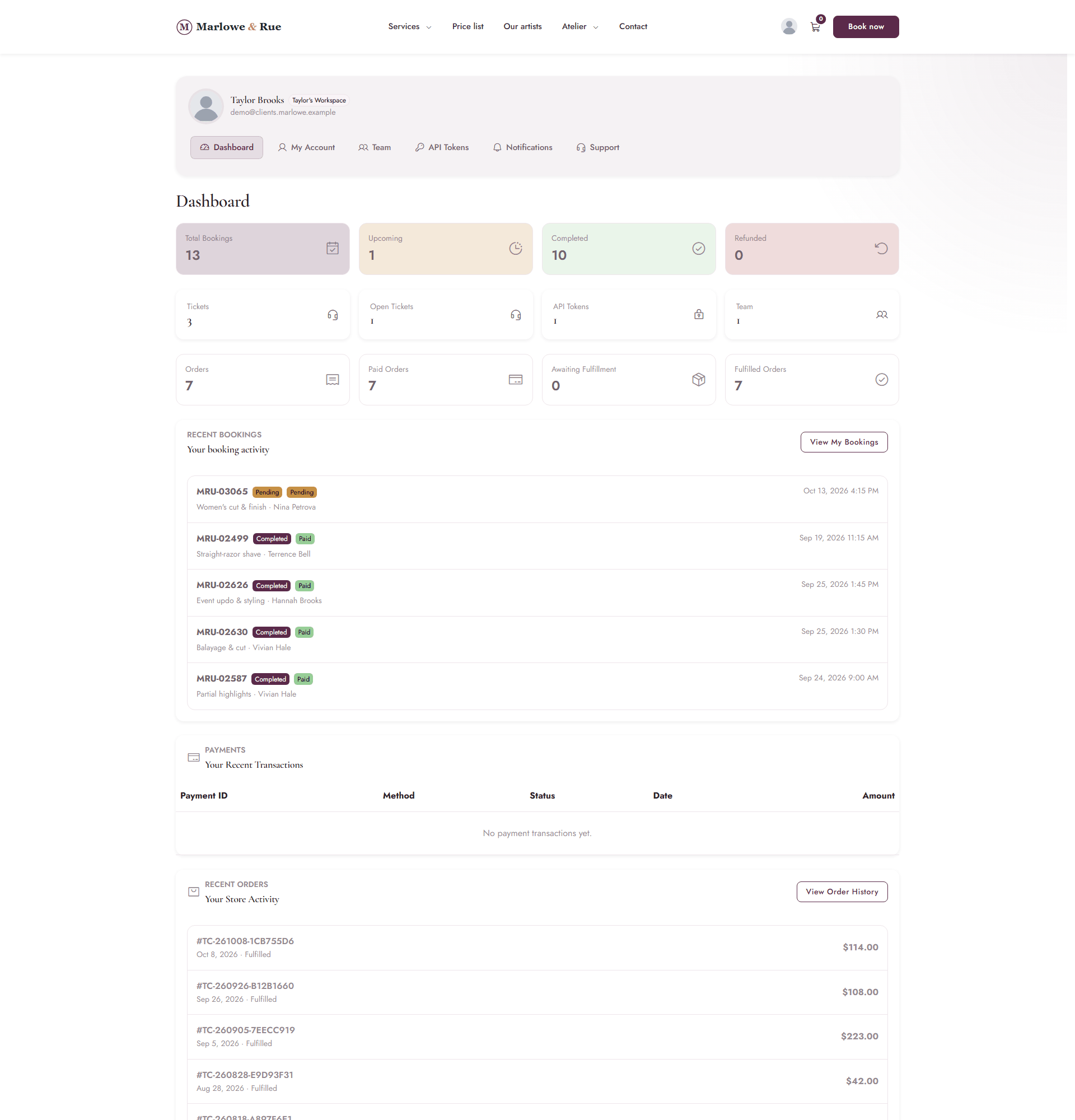Viewport: 1075px width, 1120px height.
Task: Click the clock icon in Upcoming card
Action: click(x=515, y=248)
